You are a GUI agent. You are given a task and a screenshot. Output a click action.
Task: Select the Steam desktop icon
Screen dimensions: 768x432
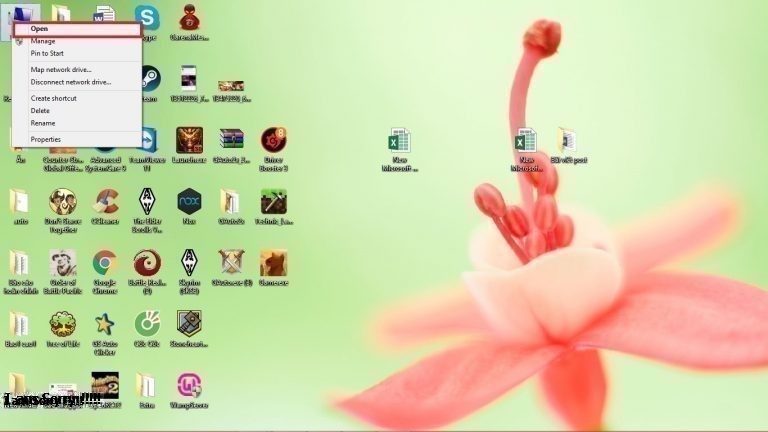(149, 79)
